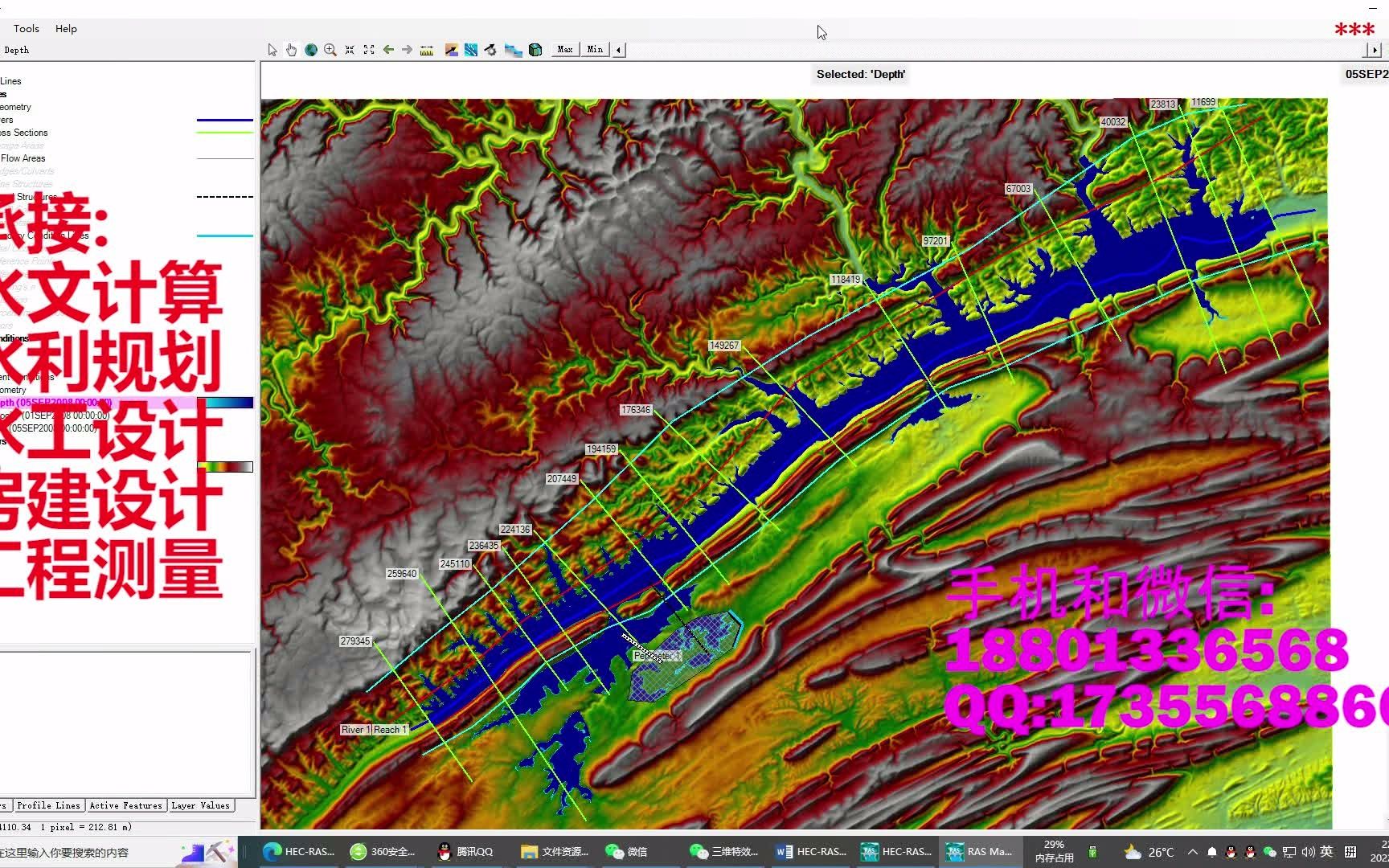Viewport: 1389px width, 868px height.
Task: Click the Min profile button
Action: pyautogui.click(x=595, y=50)
